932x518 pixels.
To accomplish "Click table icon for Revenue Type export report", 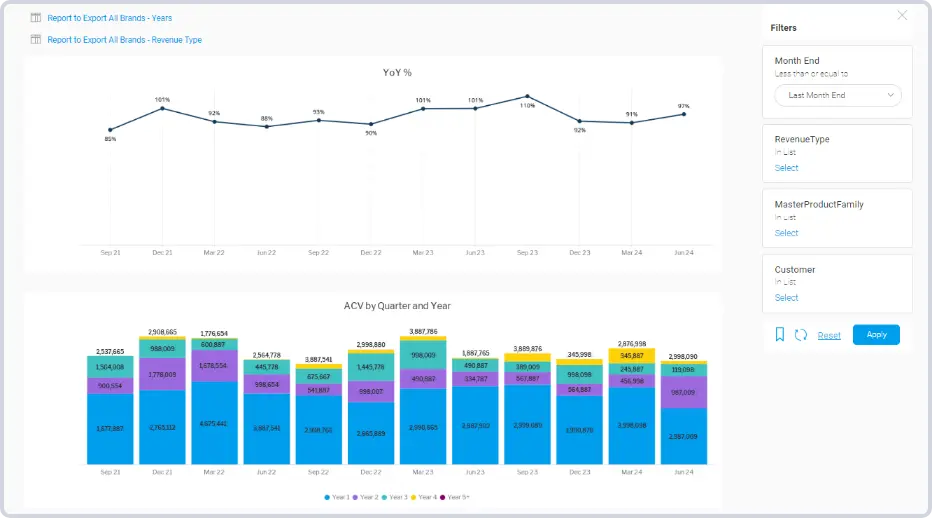I will click(36, 40).
